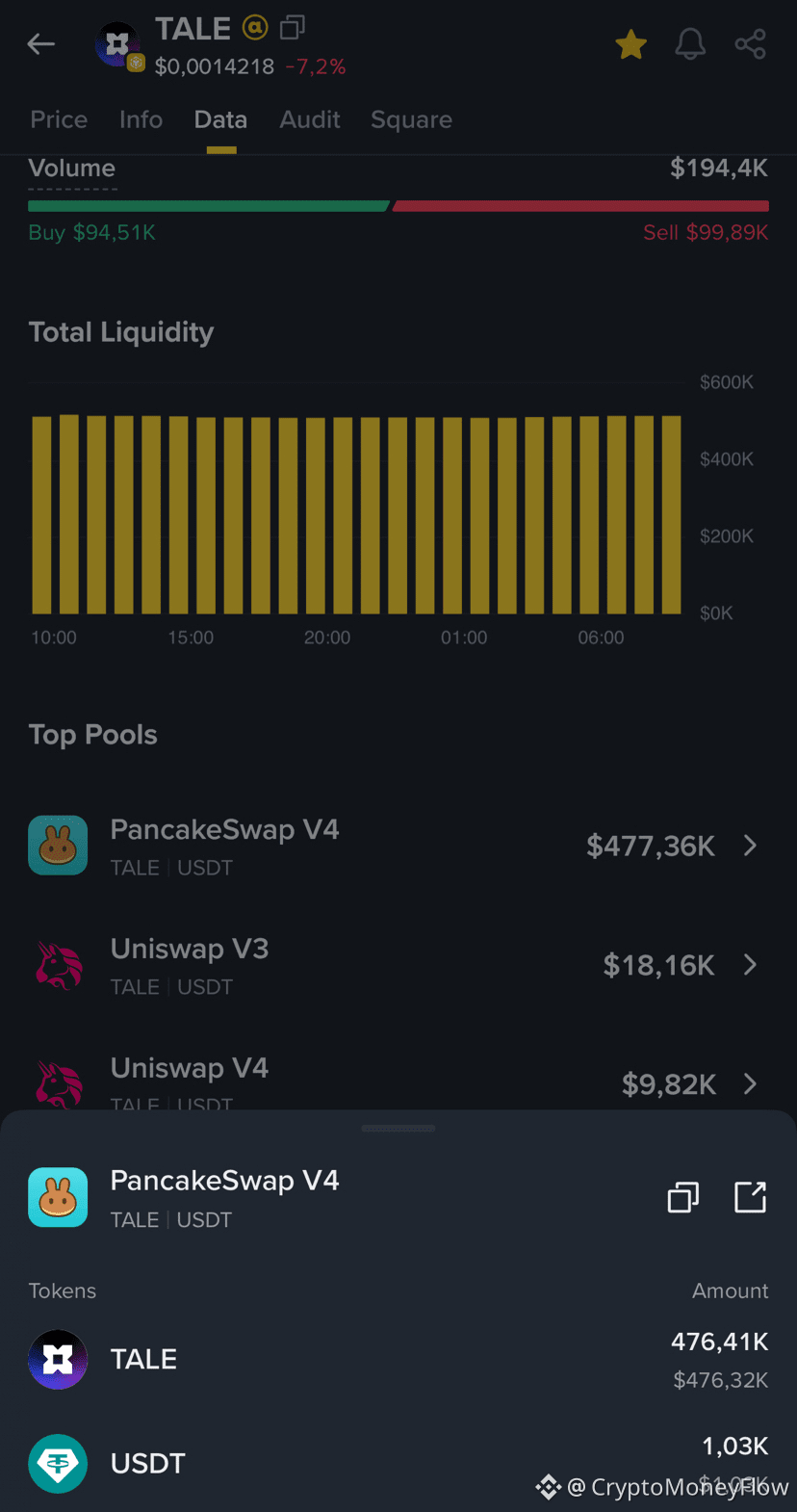Tap the share icon in header

tap(750, 44)
